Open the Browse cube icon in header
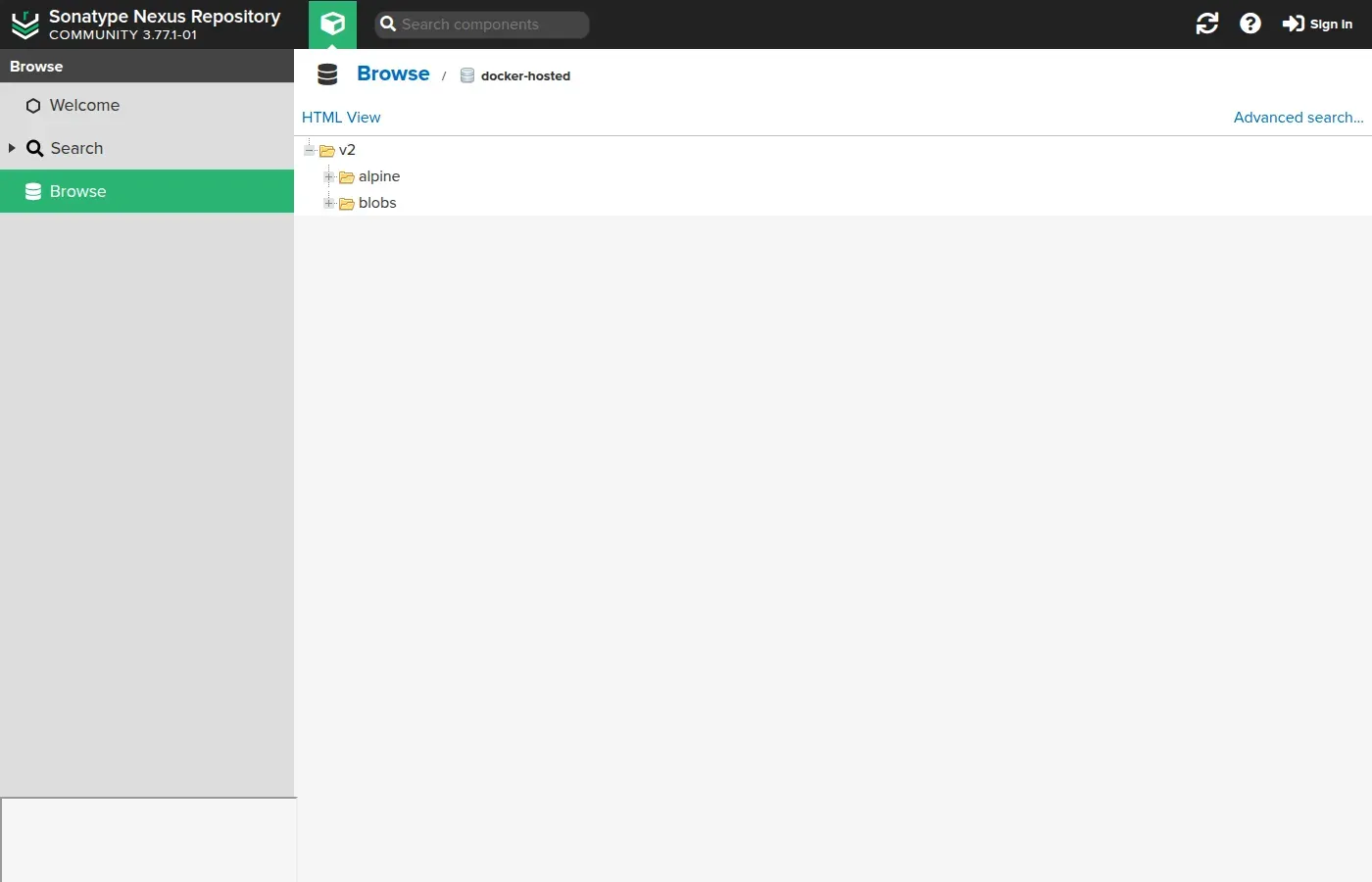The height and width of the screenshot is (882, 1372). click(332, 24)
